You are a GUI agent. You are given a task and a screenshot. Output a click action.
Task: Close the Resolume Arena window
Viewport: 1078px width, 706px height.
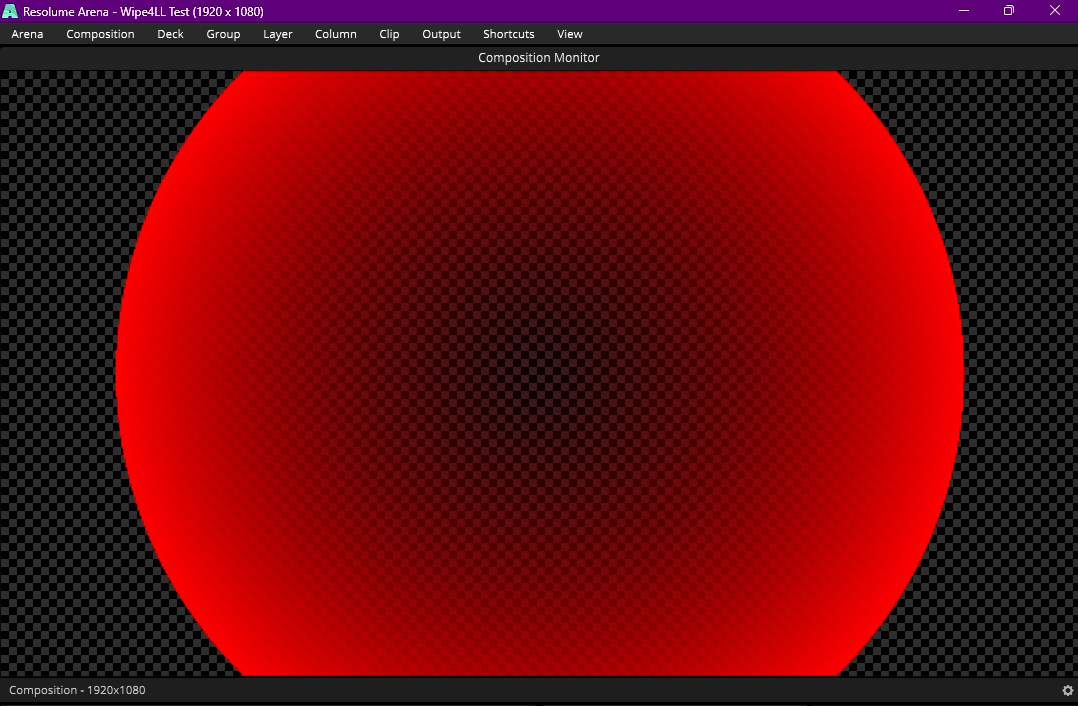click(x=1055, y=11)
